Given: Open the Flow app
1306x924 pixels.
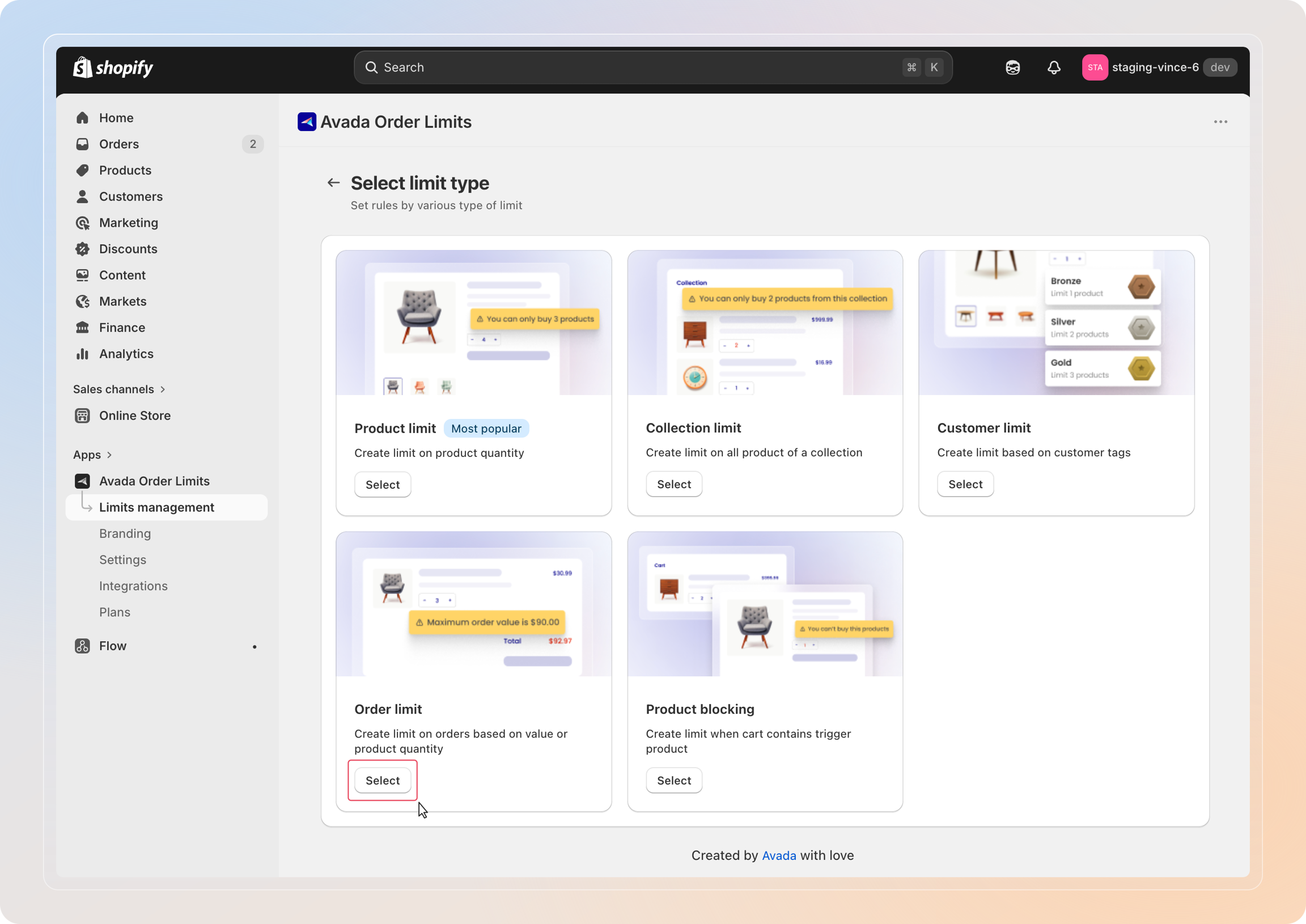Looking at the screenshot, I should coord(166,646).
